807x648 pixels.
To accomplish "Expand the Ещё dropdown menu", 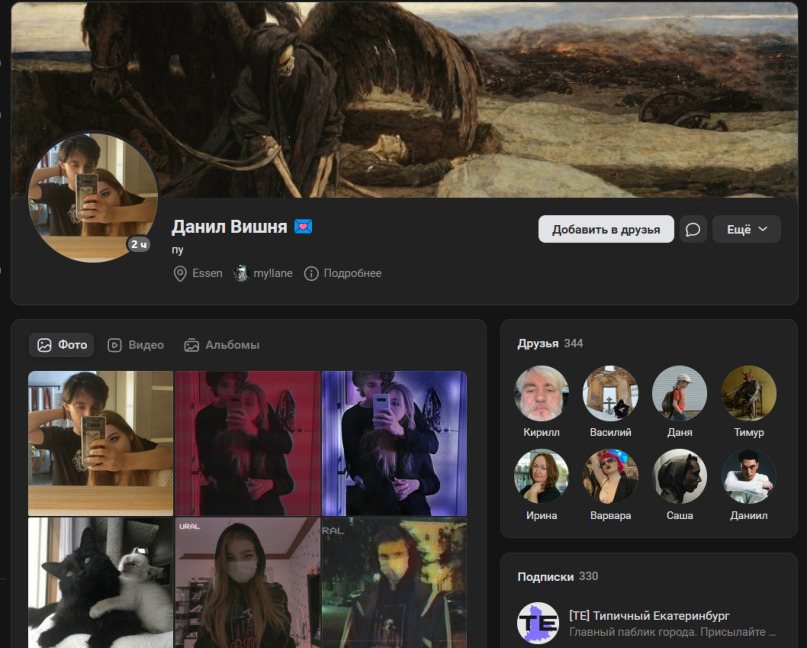I will (746, 229).
